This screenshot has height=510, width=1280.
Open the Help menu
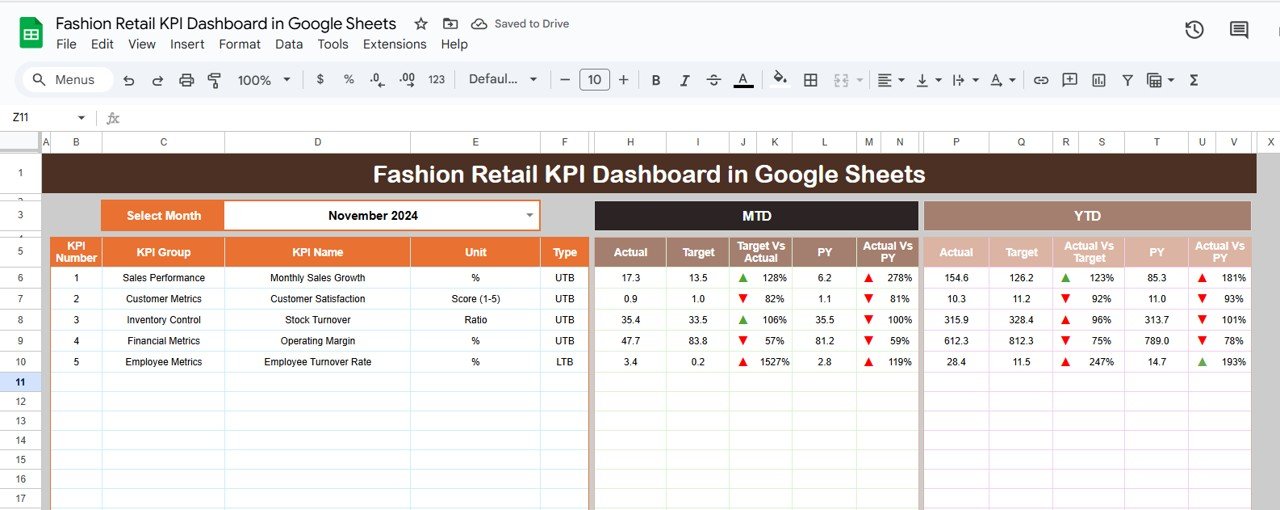click(454, 44)
